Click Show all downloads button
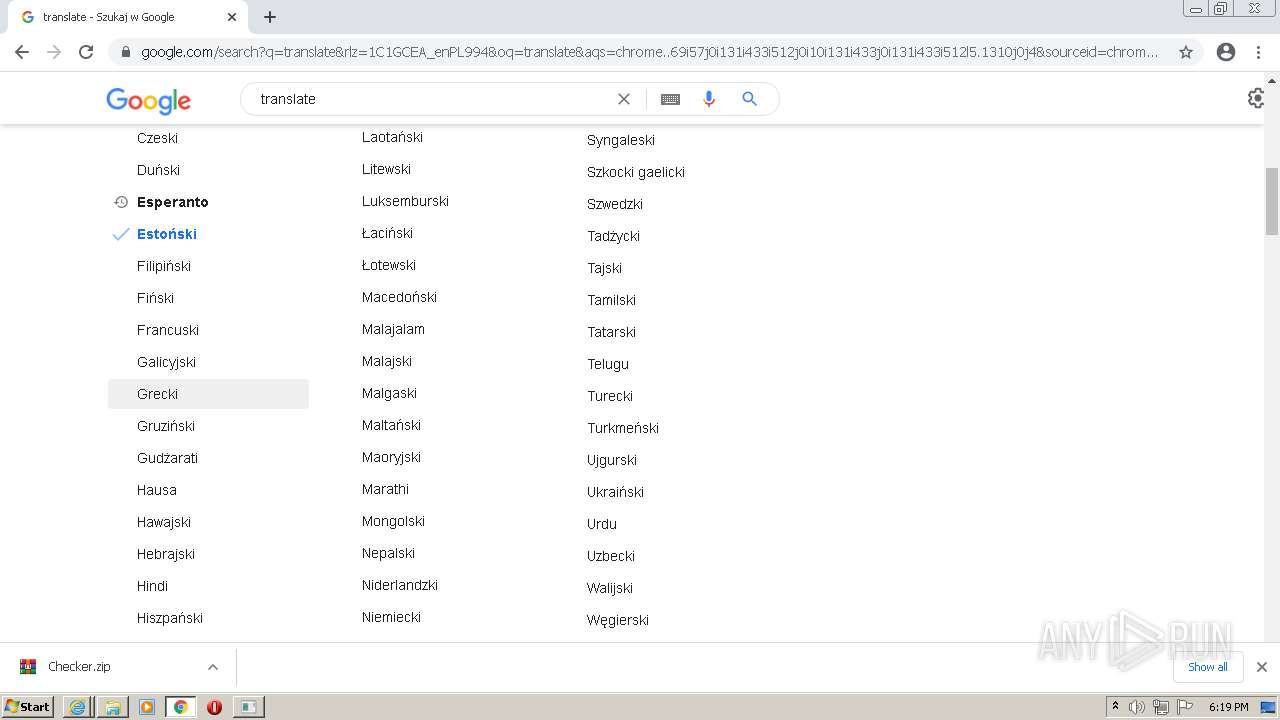 pyautogui.click(x=1208, y=667)
